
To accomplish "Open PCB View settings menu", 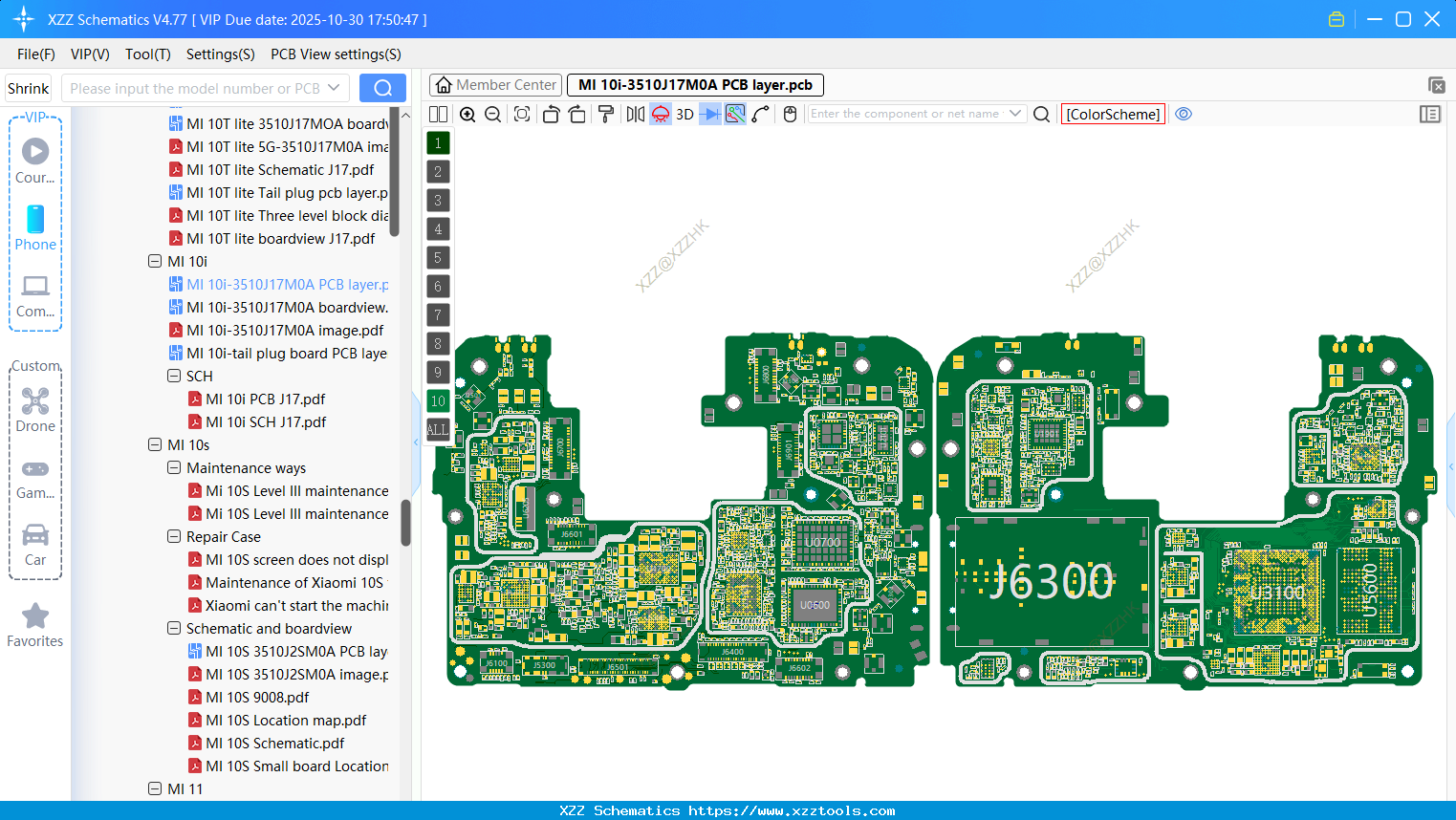I will coord(335,54).
